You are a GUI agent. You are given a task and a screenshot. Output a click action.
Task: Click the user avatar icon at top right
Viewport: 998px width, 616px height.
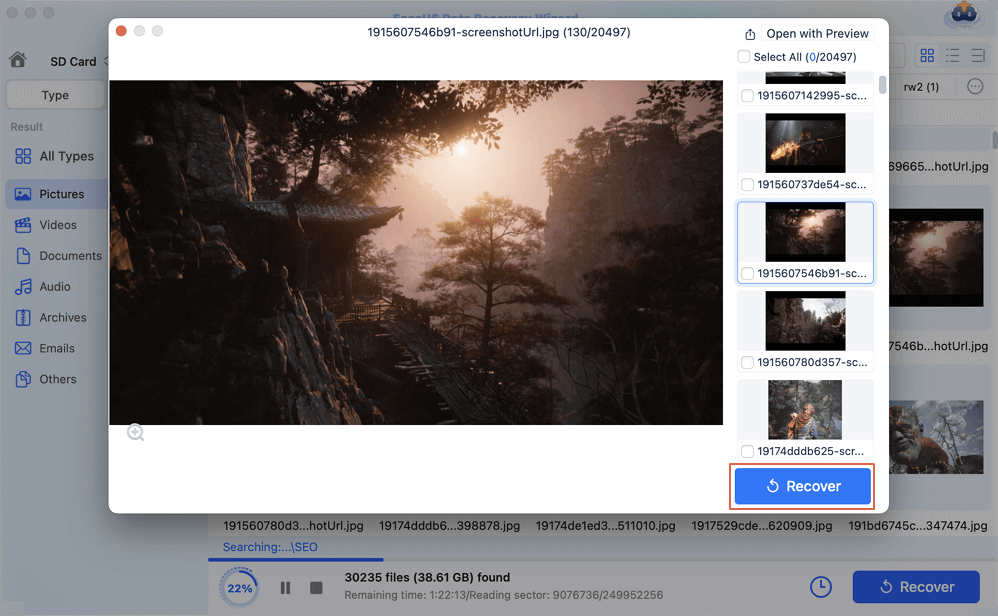[964, 13]
